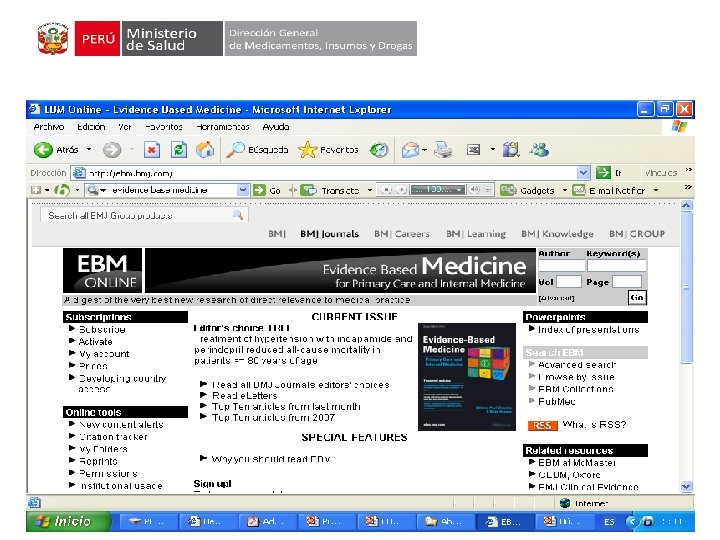
Task: Open the Archivo menu
Action: [x=49, y=127]
